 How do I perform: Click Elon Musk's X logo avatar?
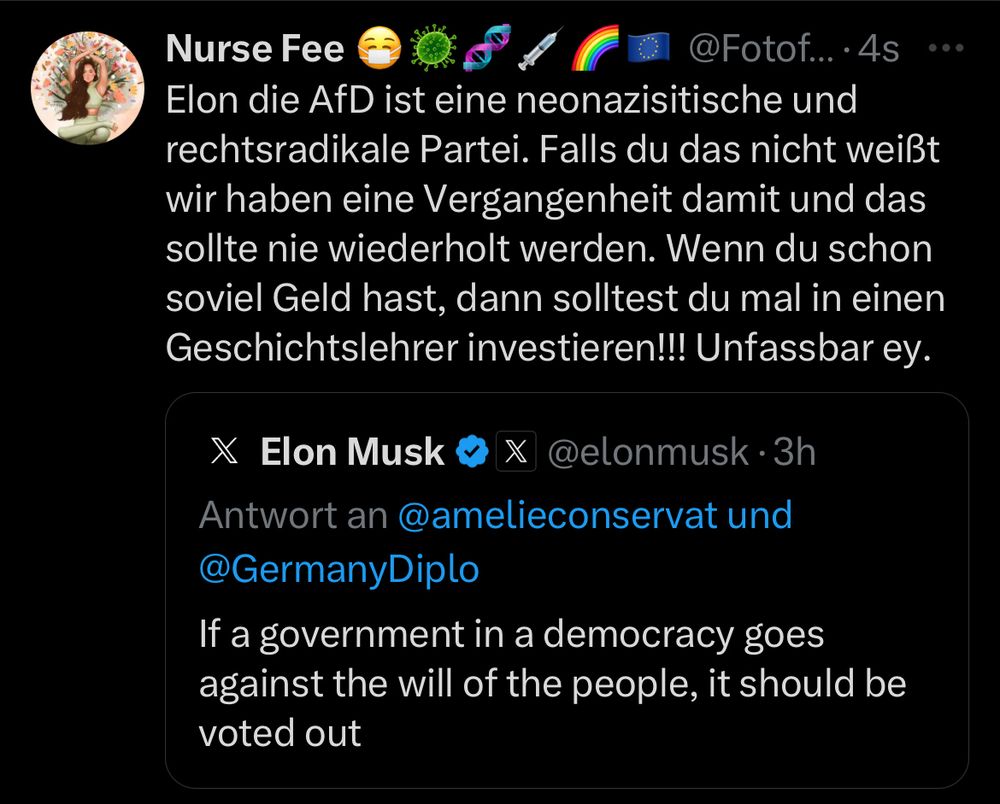(x=225, y=453)
